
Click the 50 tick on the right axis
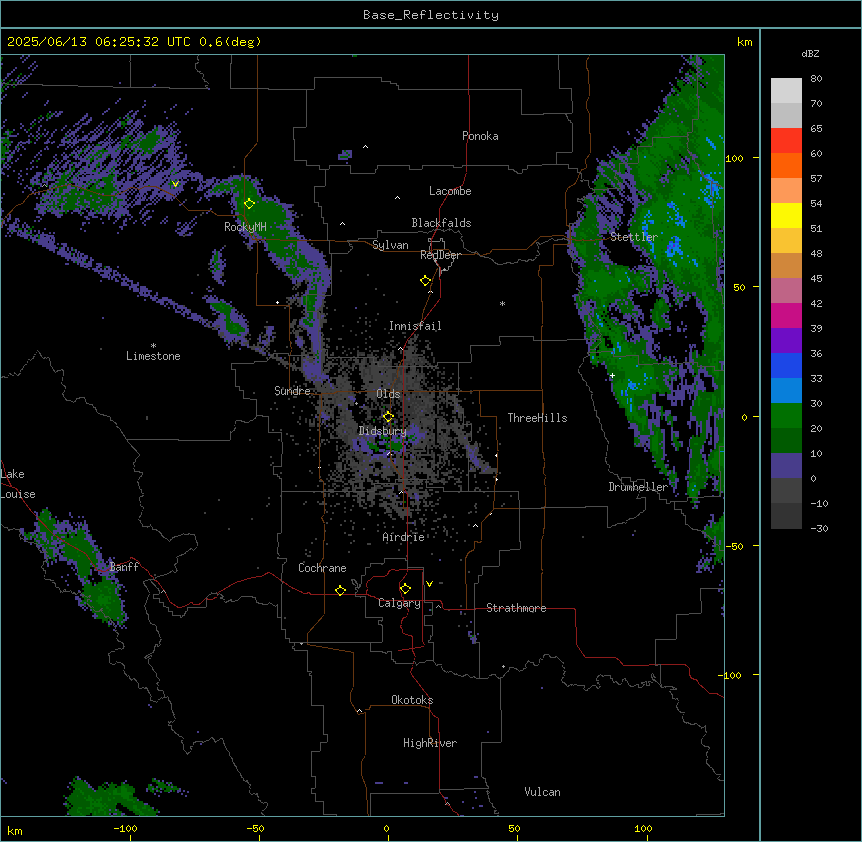point(739,287)
